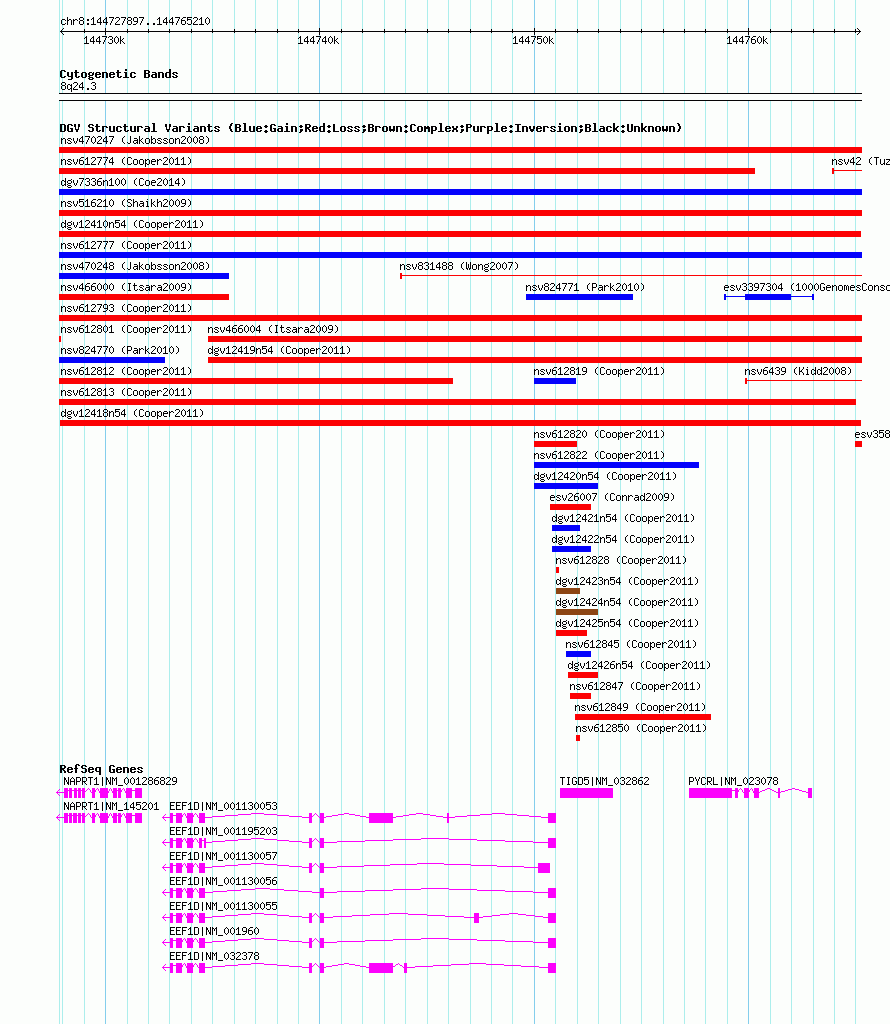Click the dgv12419n54 (Cooper2011) label
The width and height of the screenshot is (890, 1024).
pos(279,349)
